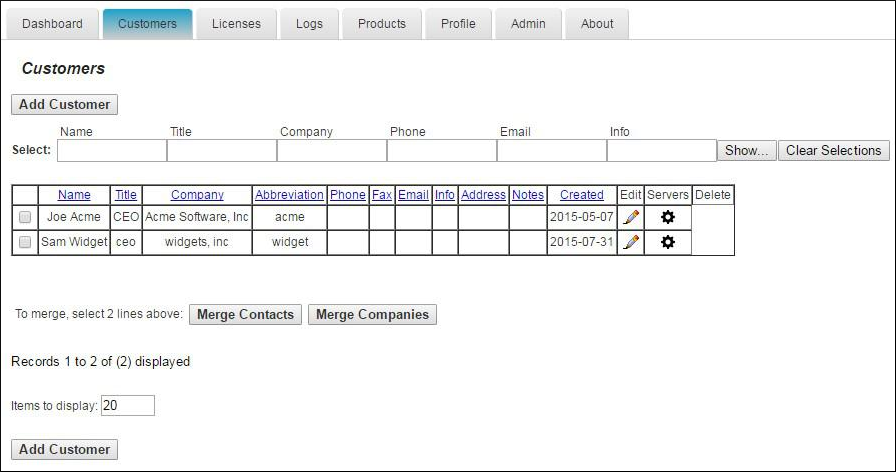Open servers gear for Sam Widget
The height and width of the screenshot is (472, 896).
point(668,242)
